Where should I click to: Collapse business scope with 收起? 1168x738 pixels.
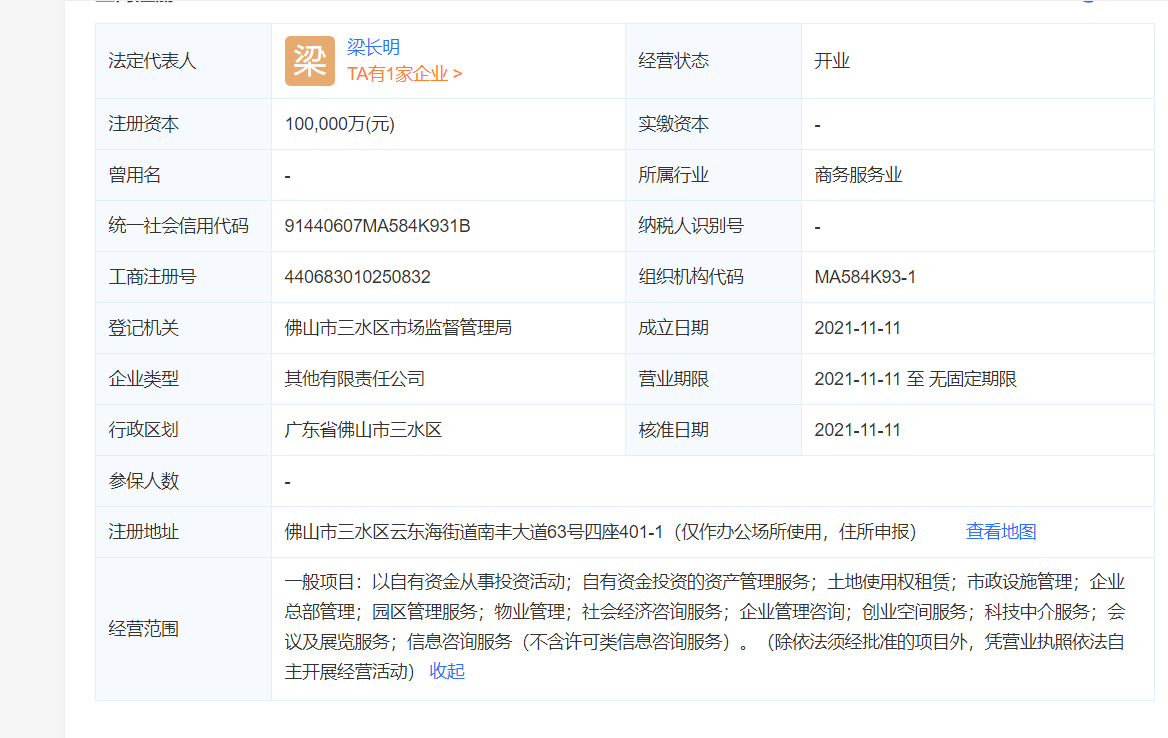(446, 671)
